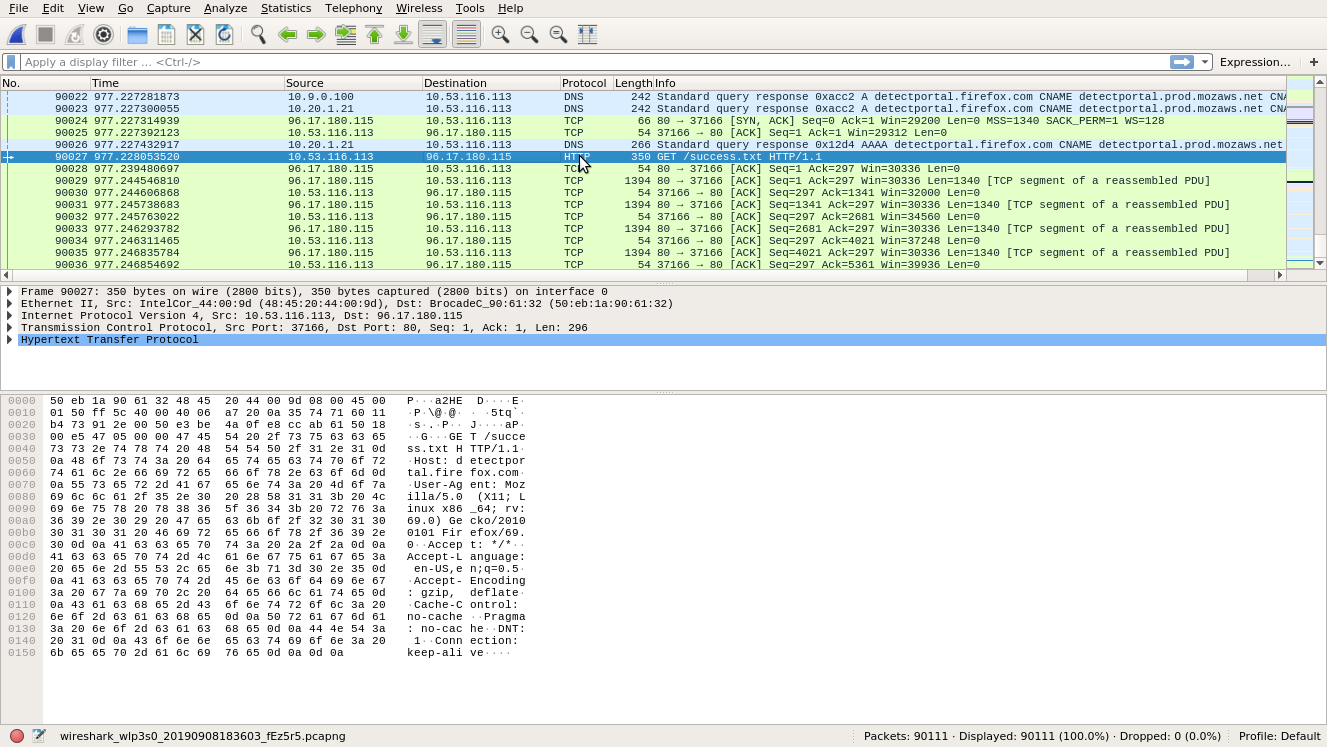Screen dimensions: 1327x747
Task: Click the display filter input field
Action: [595, 62]
